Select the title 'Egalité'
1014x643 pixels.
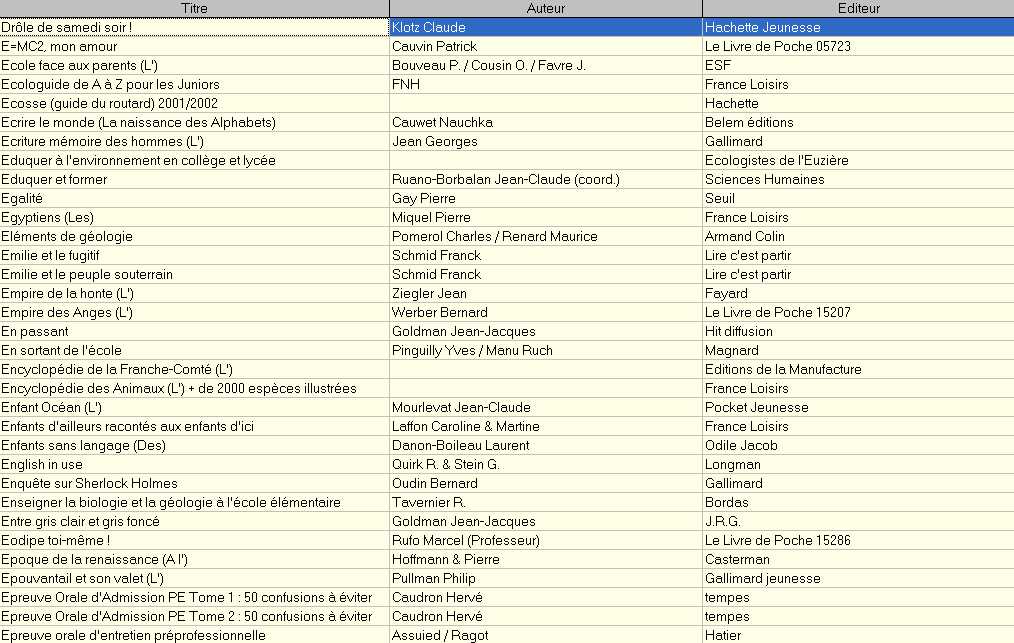coord(22,199)
